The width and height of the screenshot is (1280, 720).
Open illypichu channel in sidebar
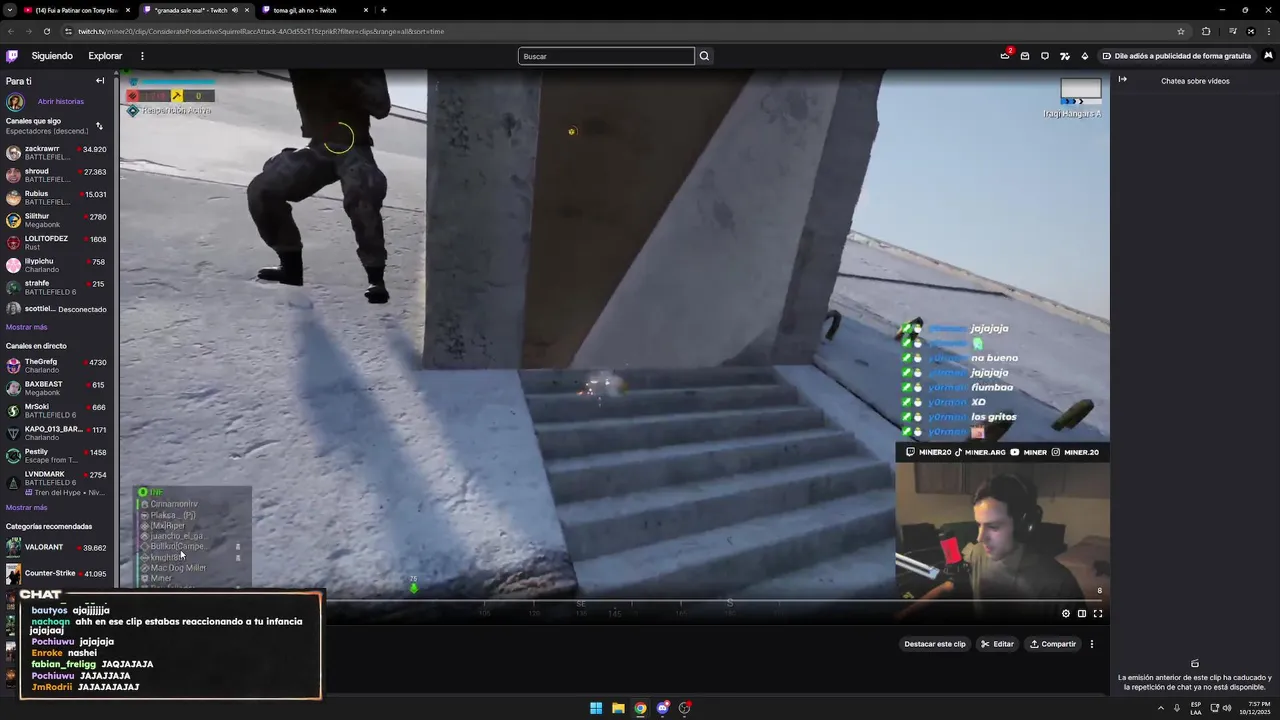(56, 265)
